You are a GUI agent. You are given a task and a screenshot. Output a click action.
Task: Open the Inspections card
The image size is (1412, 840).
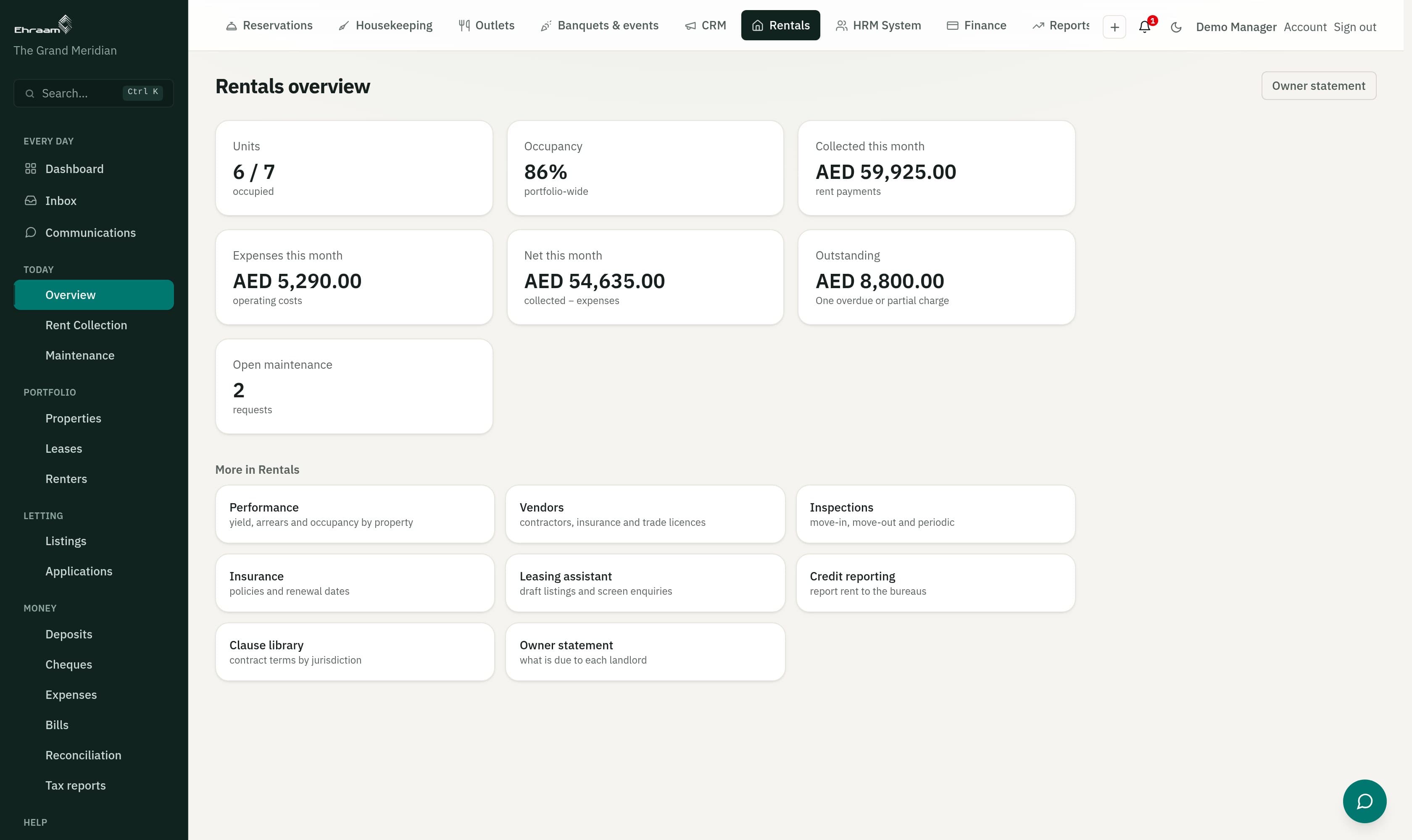pos(935,514)
